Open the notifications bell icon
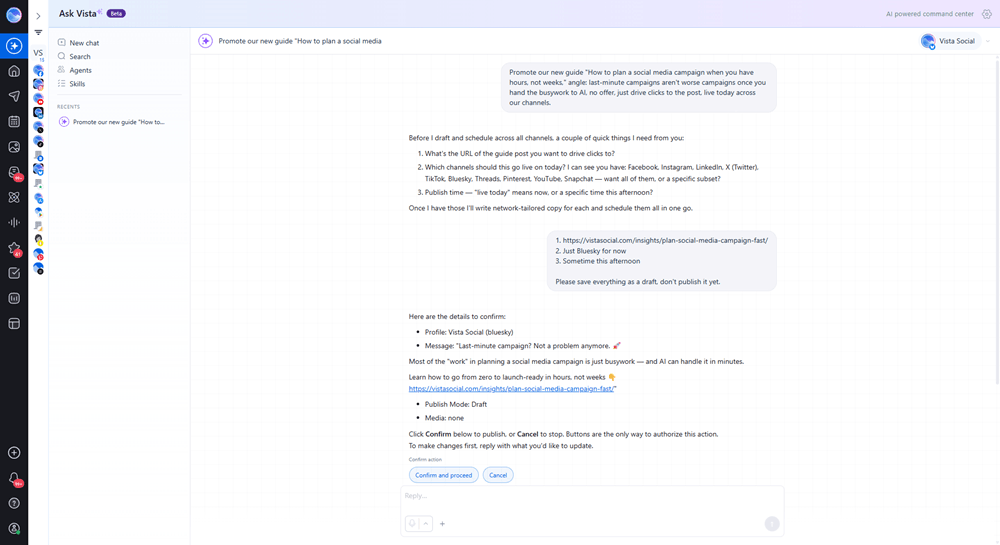The image size is (1000, 545). point(14,478)
